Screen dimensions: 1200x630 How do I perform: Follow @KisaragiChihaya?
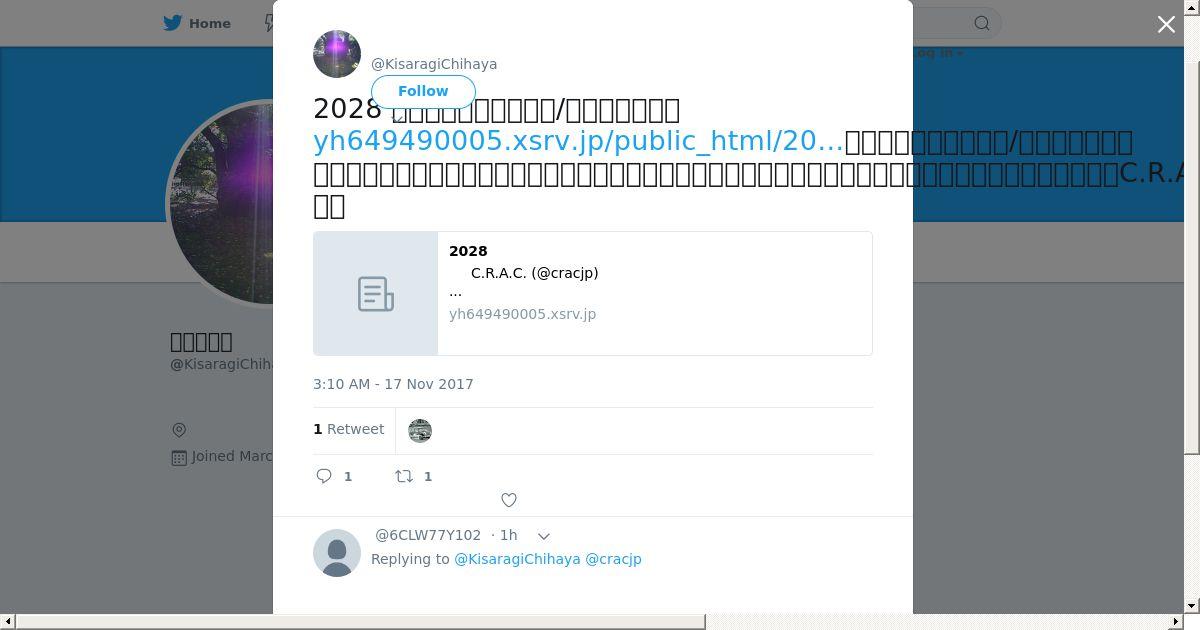423,91
